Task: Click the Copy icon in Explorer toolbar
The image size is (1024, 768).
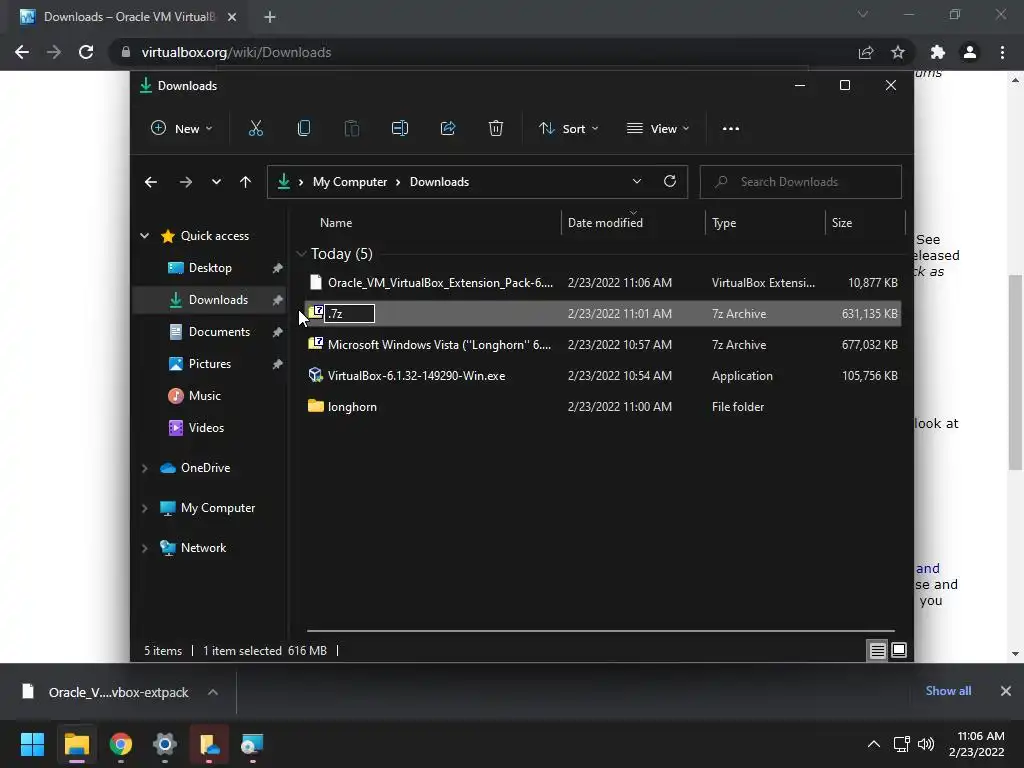Action: click(x=304, y=129)
